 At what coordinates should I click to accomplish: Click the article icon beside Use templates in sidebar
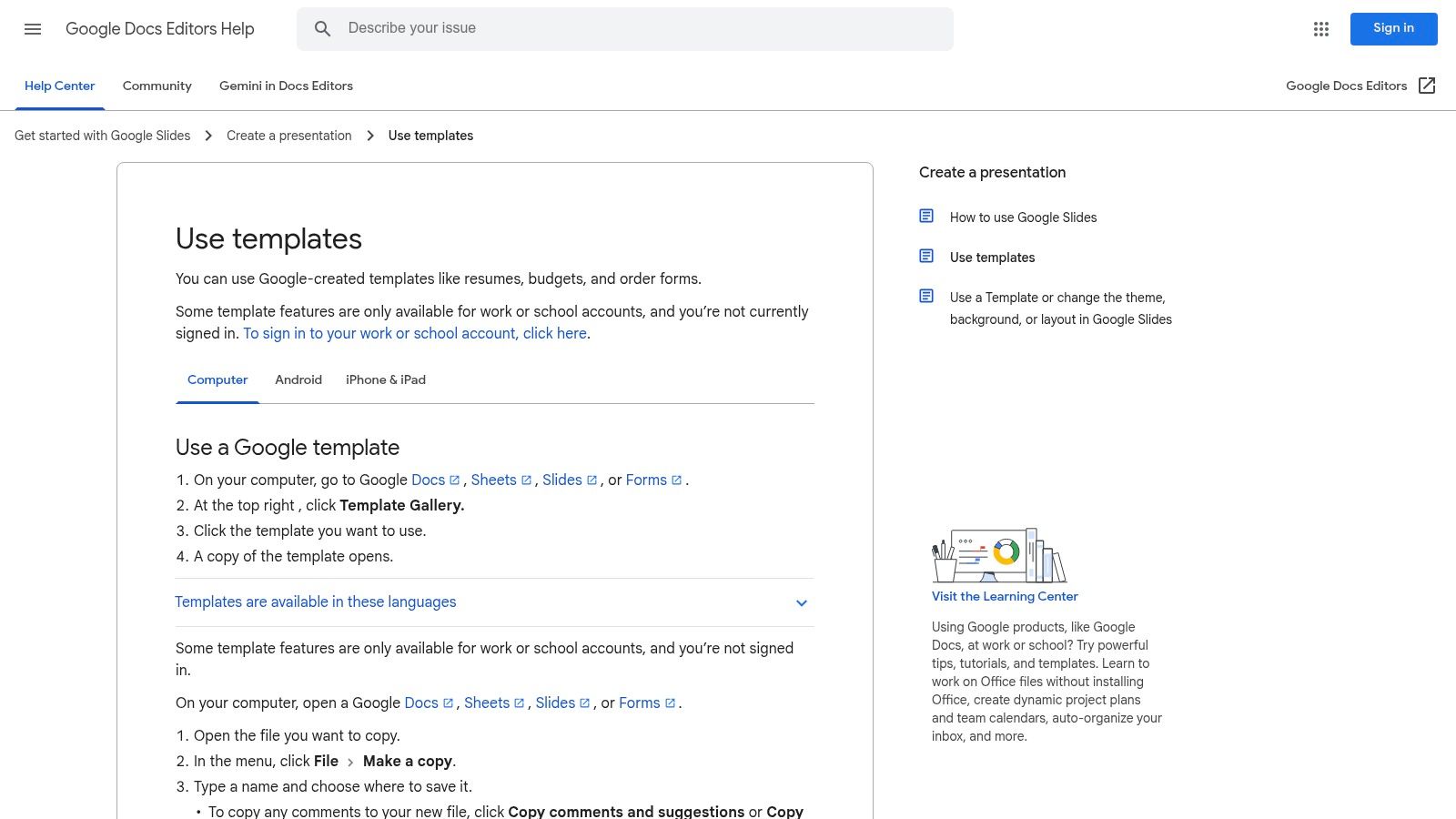(x=926, y=257)
